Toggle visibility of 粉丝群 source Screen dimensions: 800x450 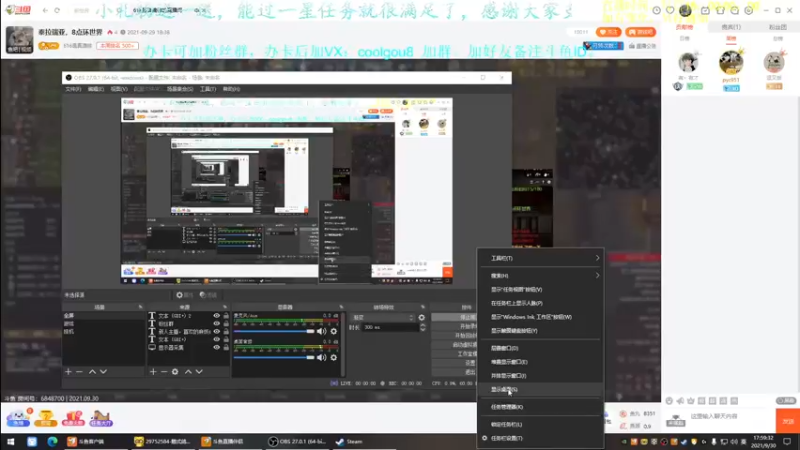[x=216, y=324]
